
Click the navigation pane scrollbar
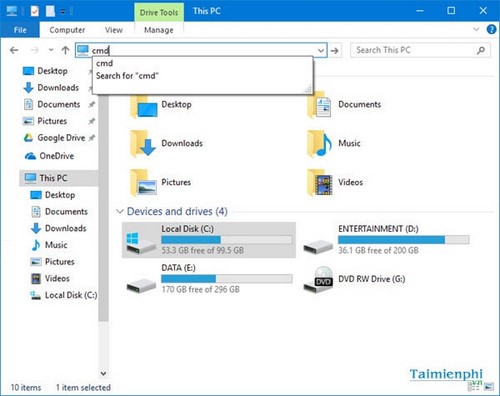(103, 208)
